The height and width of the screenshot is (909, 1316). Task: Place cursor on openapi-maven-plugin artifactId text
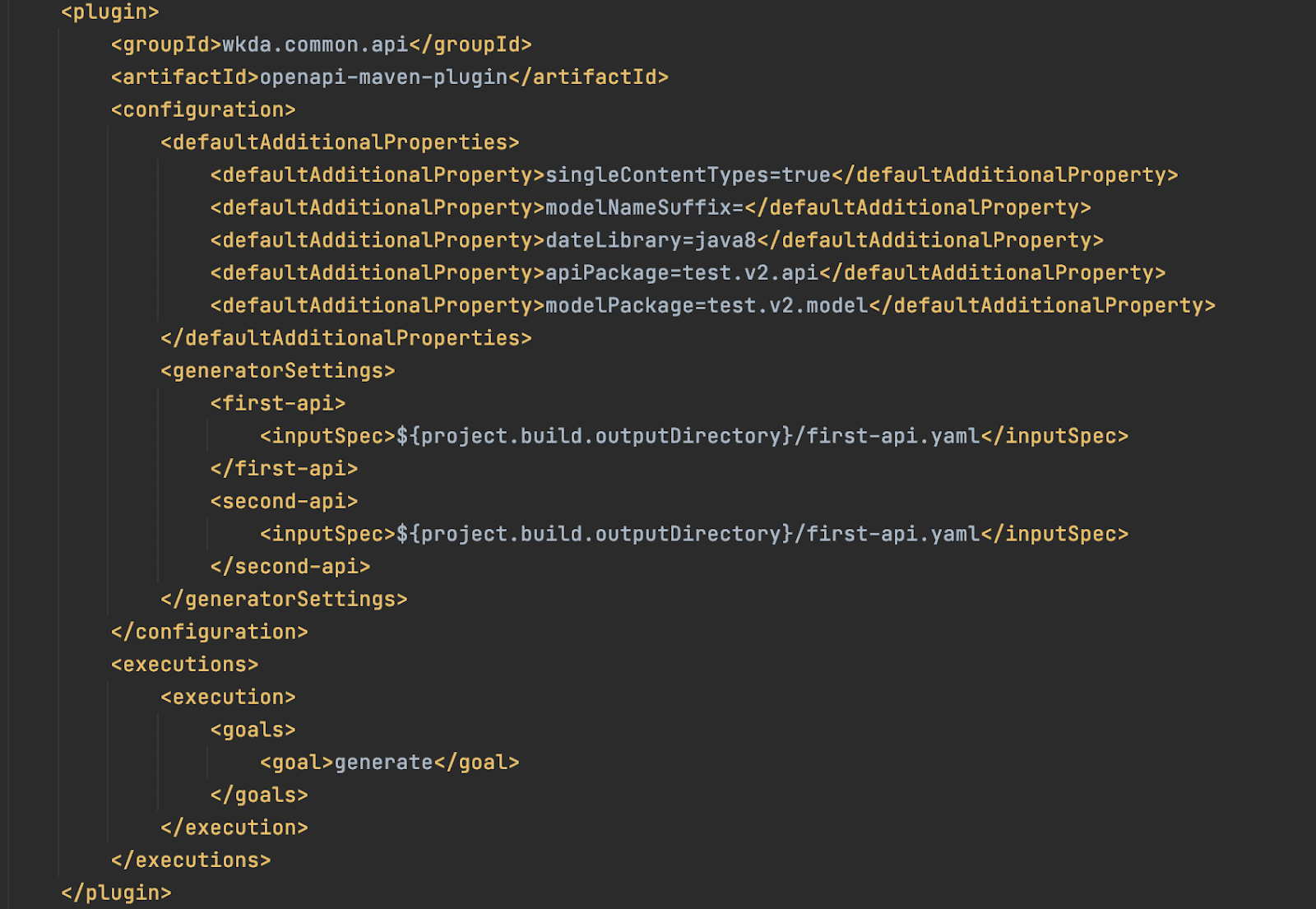tap(383, 77)
